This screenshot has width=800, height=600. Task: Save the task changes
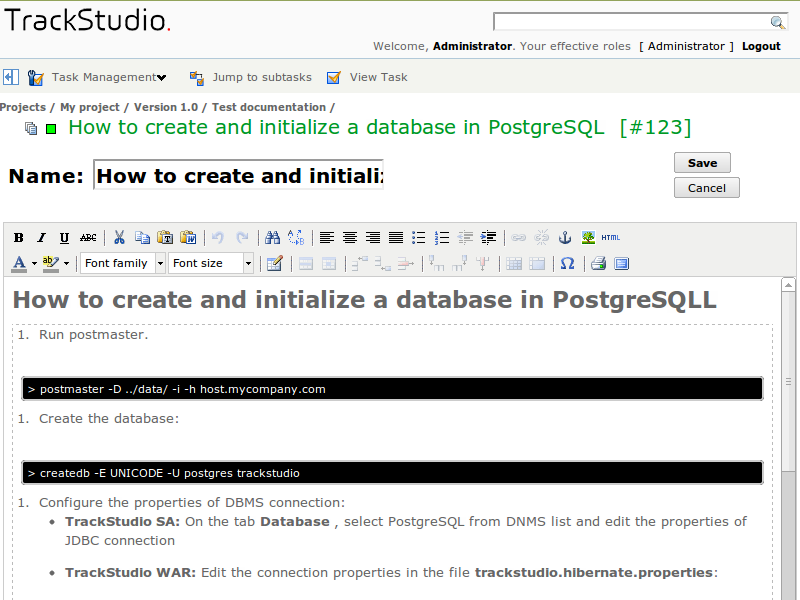tap(703, 163)
